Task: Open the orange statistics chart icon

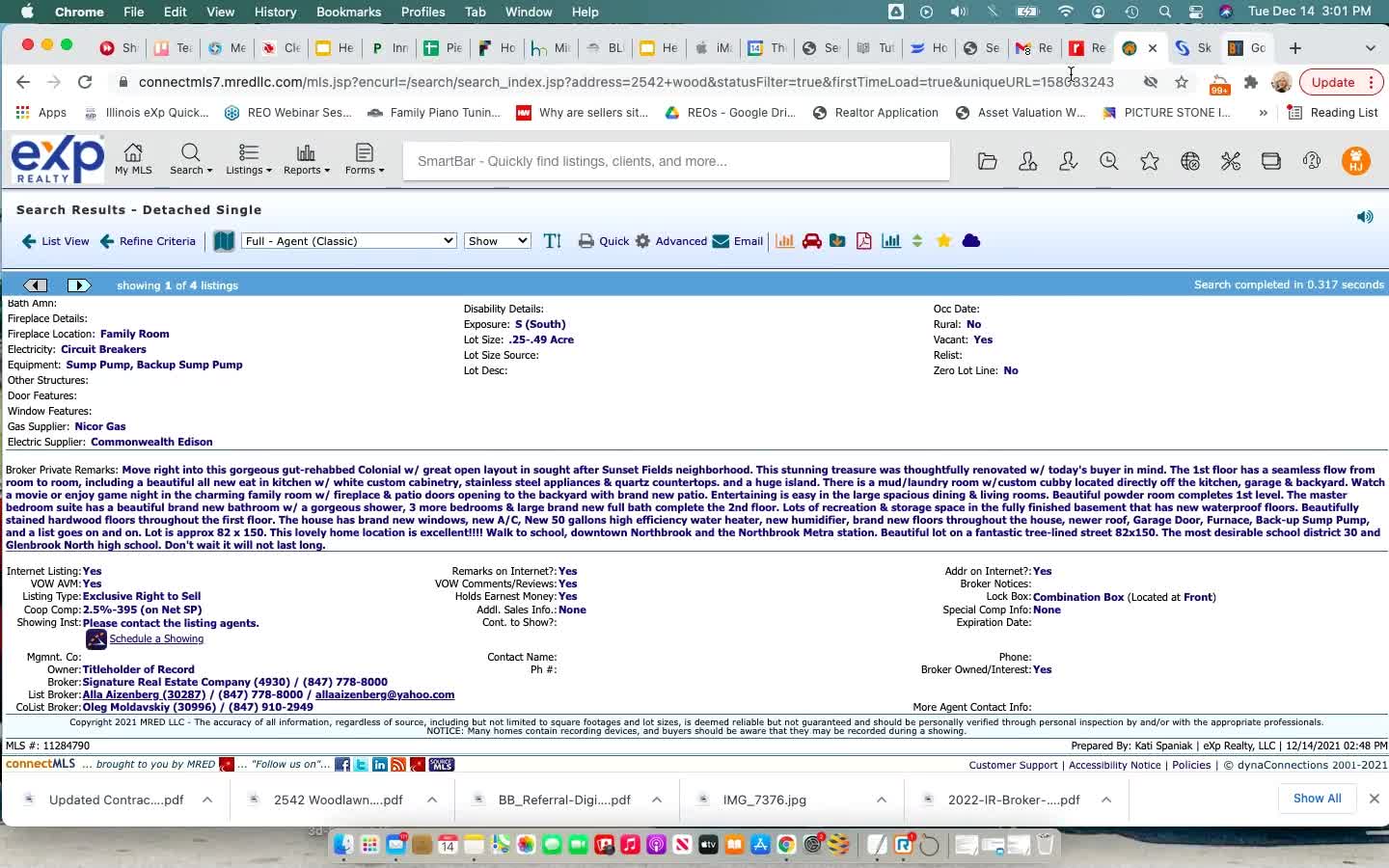Action: click(x=785, y=241)
